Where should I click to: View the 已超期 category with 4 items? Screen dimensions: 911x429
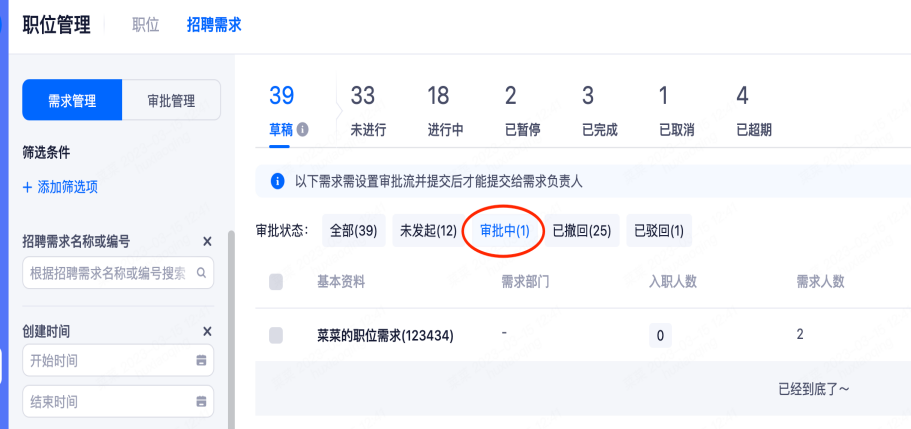click(x=753, y=110)
